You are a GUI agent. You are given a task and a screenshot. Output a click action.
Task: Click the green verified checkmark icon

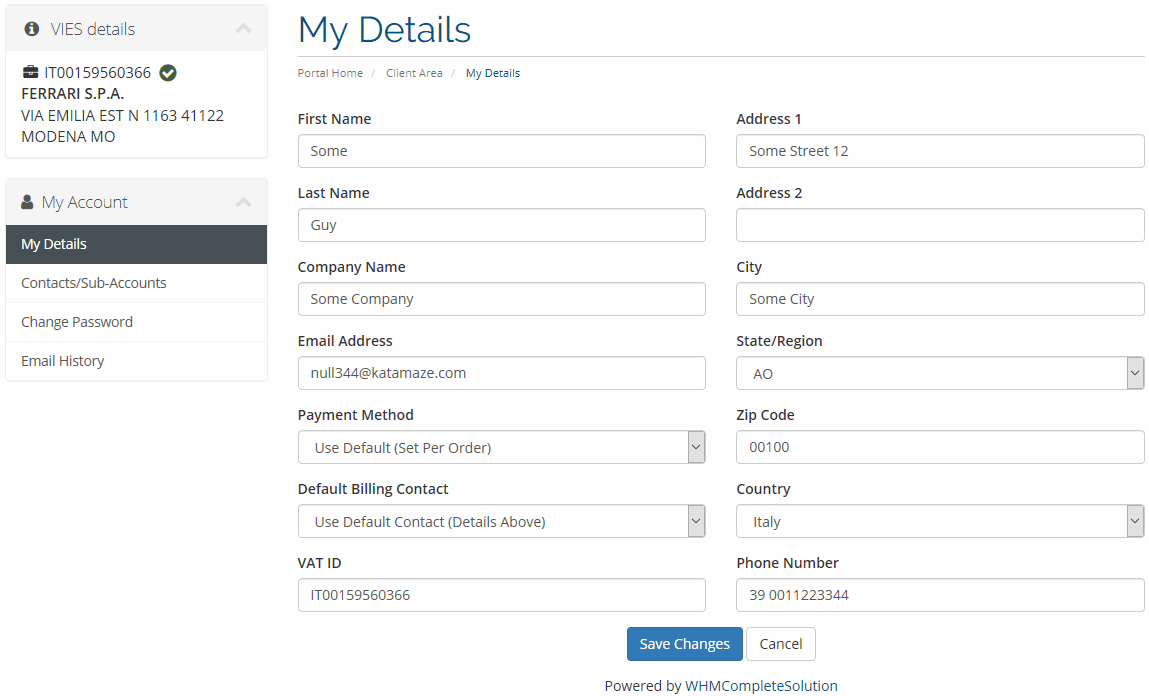pos(168,73)
